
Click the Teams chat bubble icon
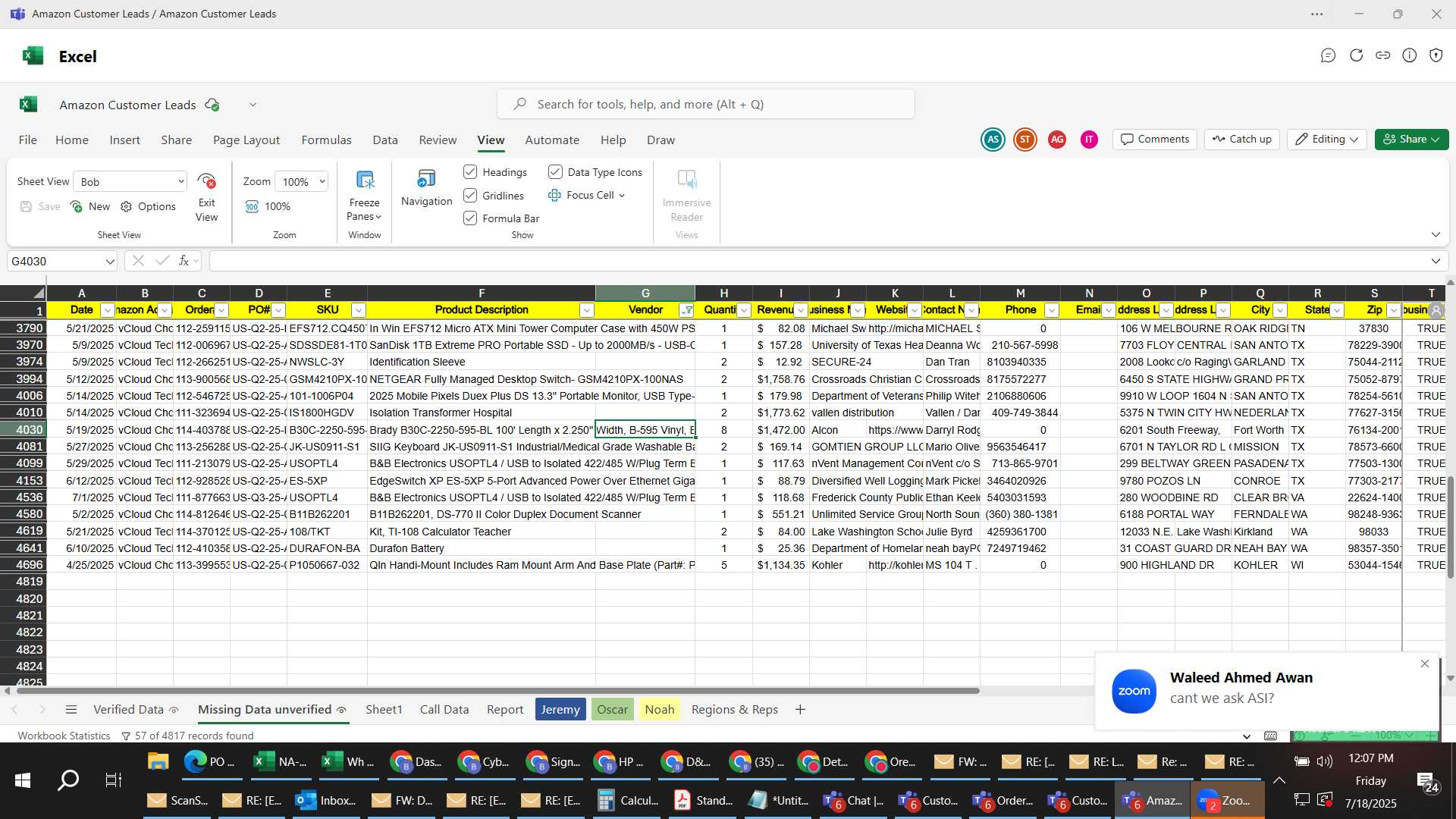(x=1328, y=55)
